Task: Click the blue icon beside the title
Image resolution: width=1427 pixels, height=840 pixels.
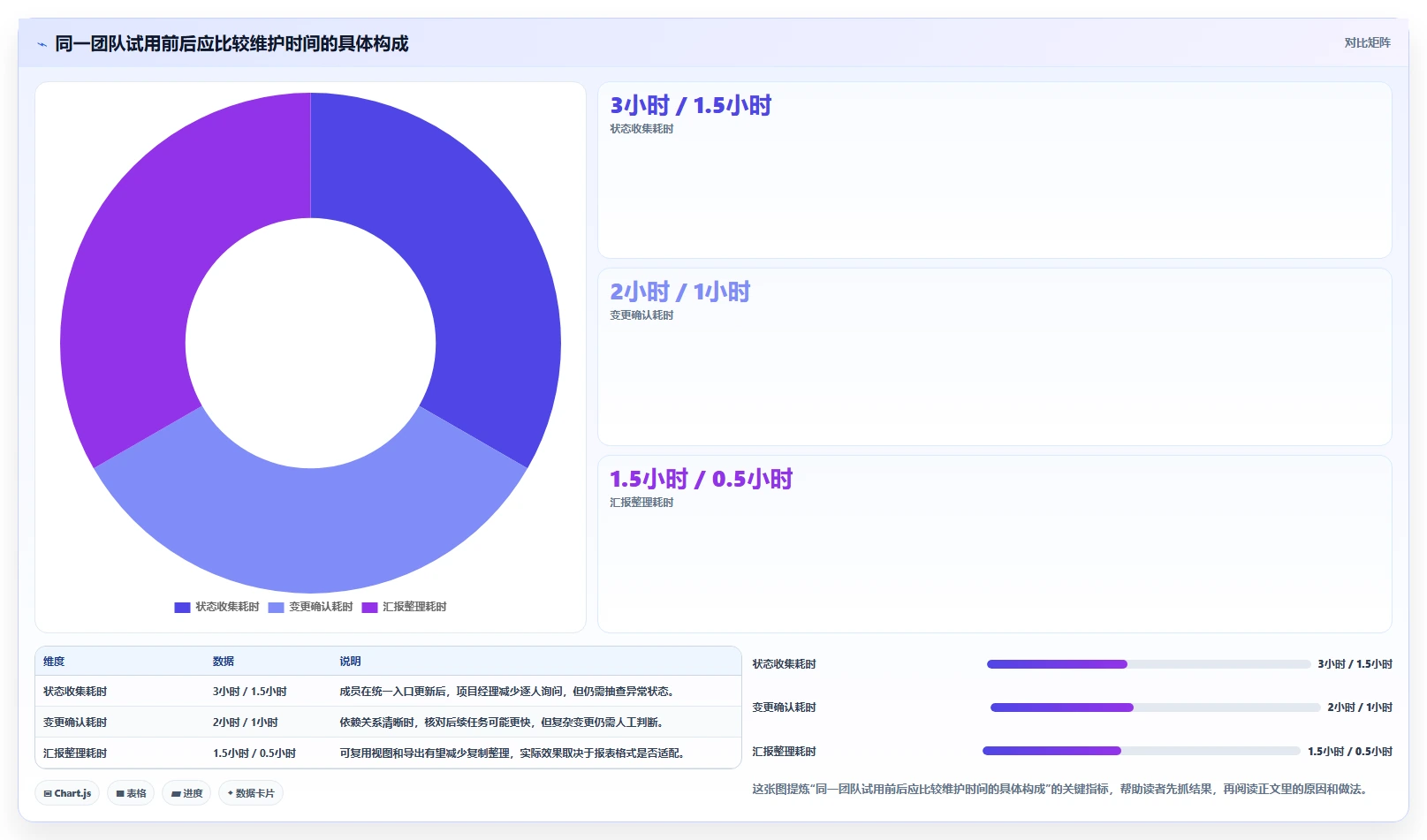Action: 42,44
